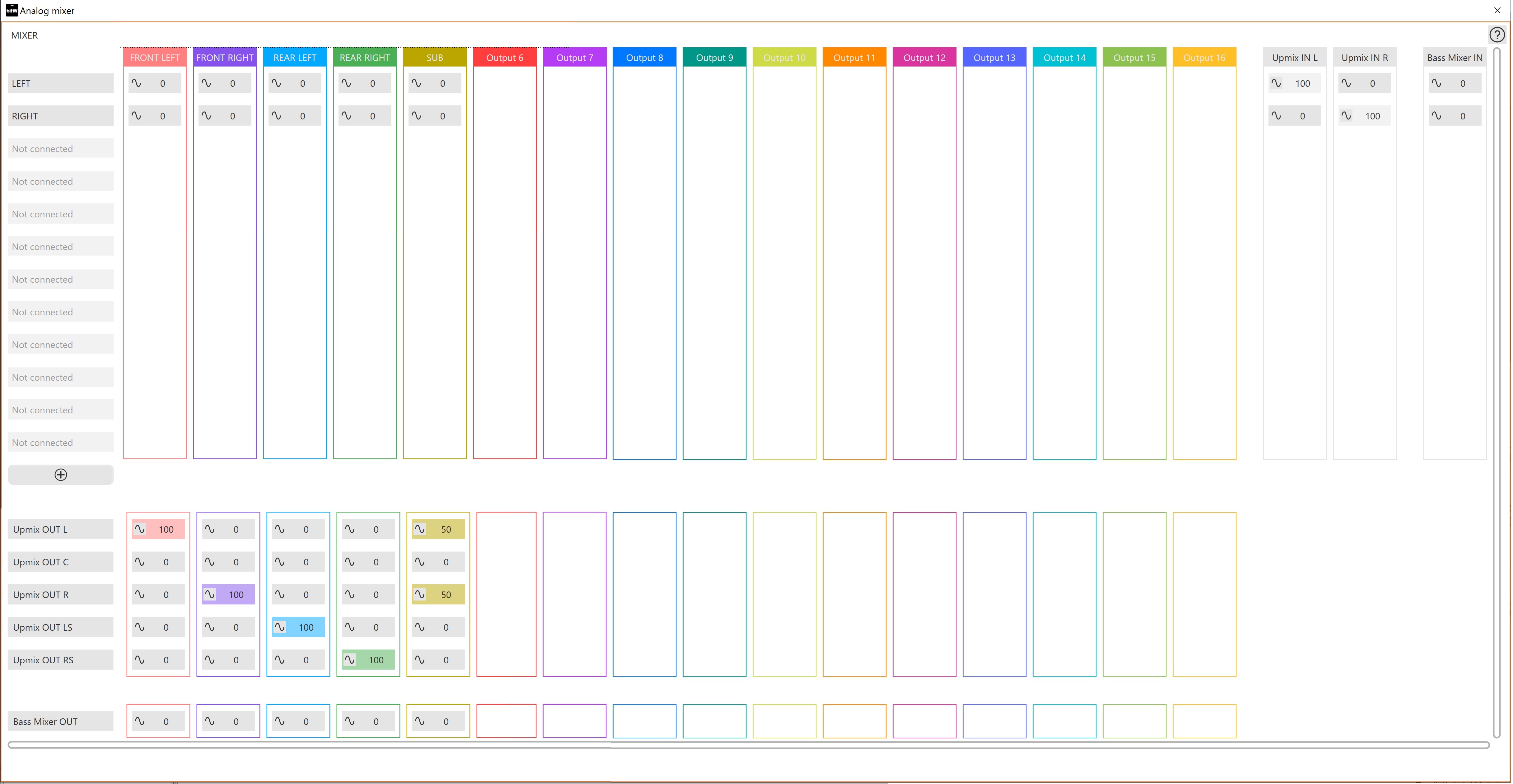
Task: Click the Upmix IN L header
Action: click(x=1295, y=58)
